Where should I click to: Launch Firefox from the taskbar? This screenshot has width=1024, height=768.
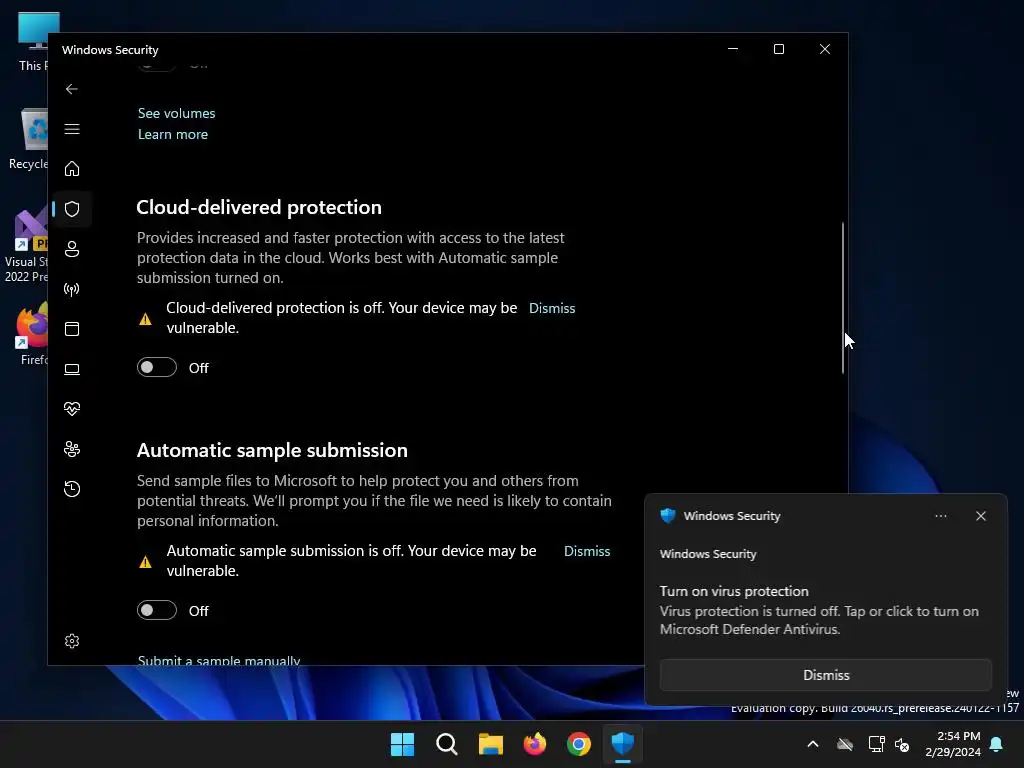535,744
